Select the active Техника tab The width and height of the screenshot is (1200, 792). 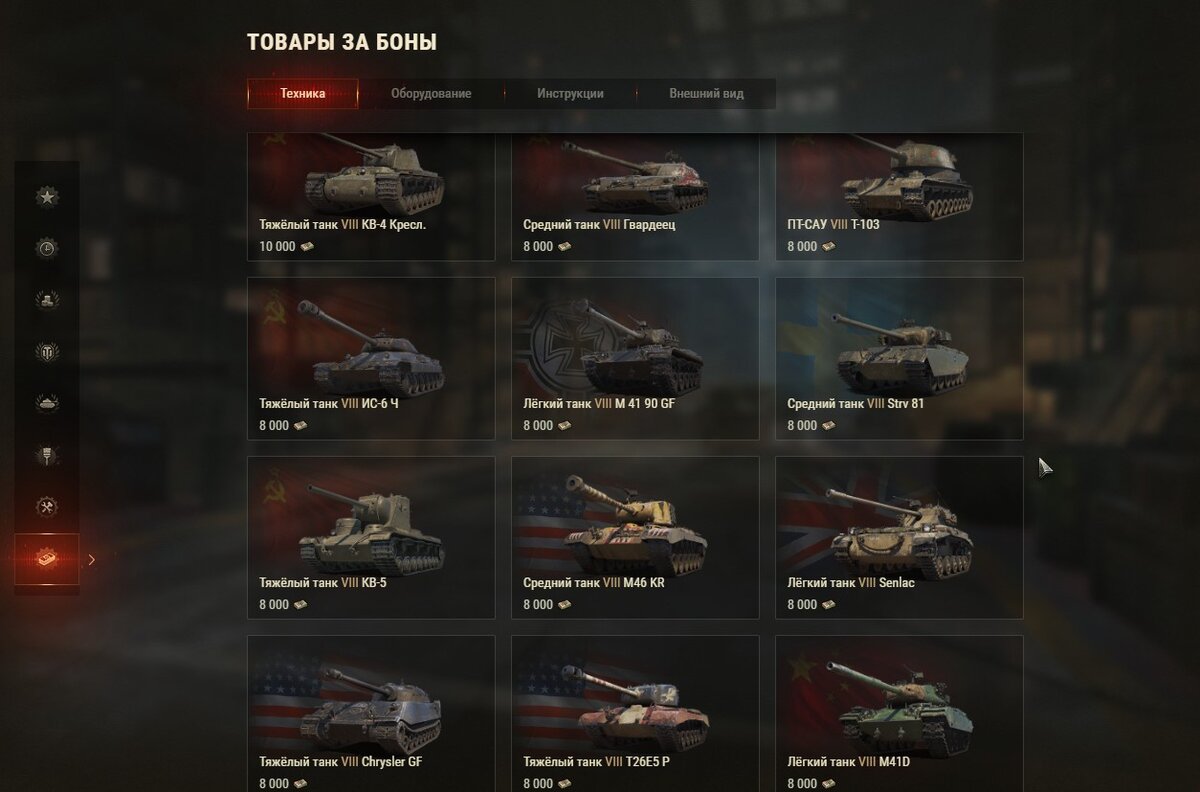pyautogui.click(x=303, y=94)
